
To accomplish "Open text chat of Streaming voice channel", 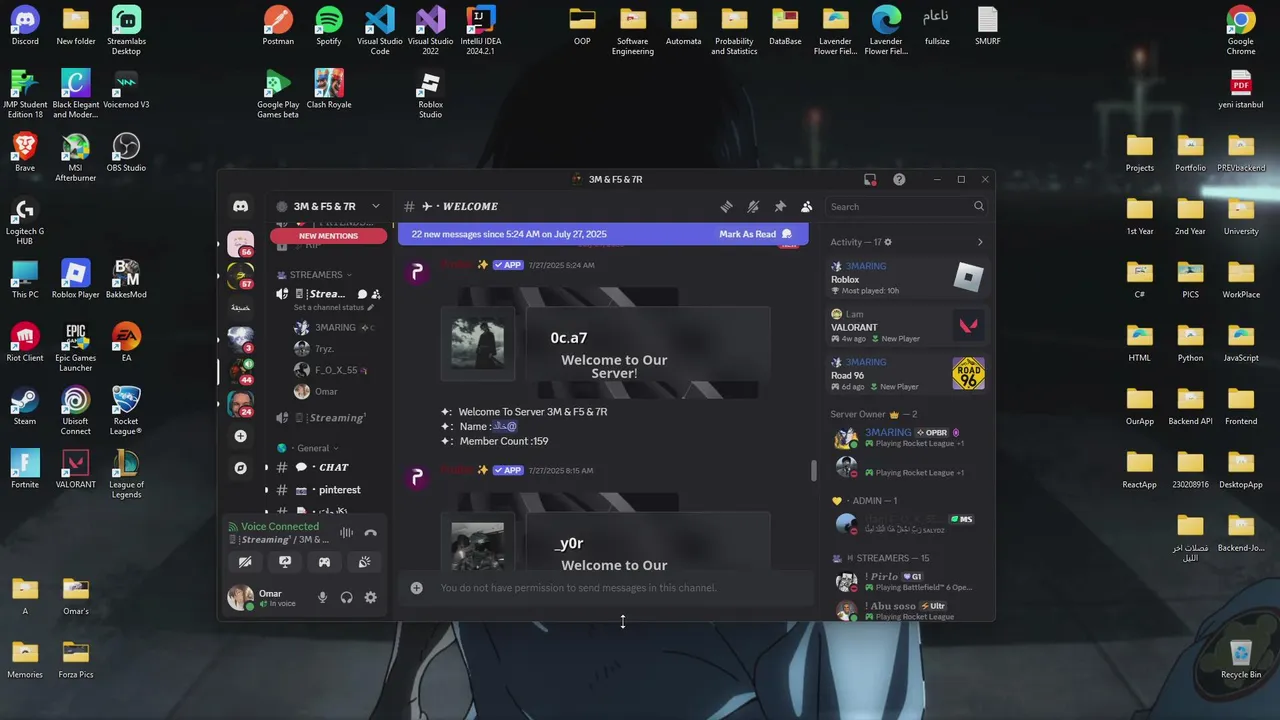I will 362,294.
